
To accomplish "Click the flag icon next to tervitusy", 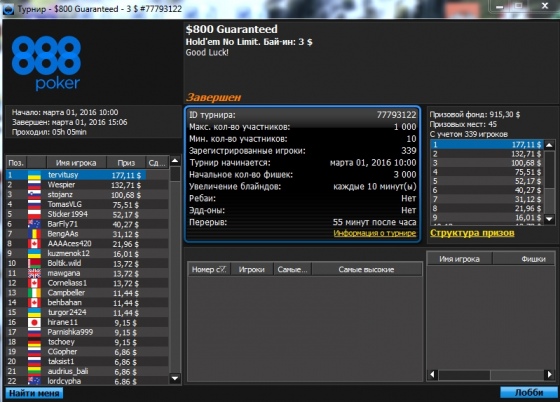I will (x=34, y=175).
